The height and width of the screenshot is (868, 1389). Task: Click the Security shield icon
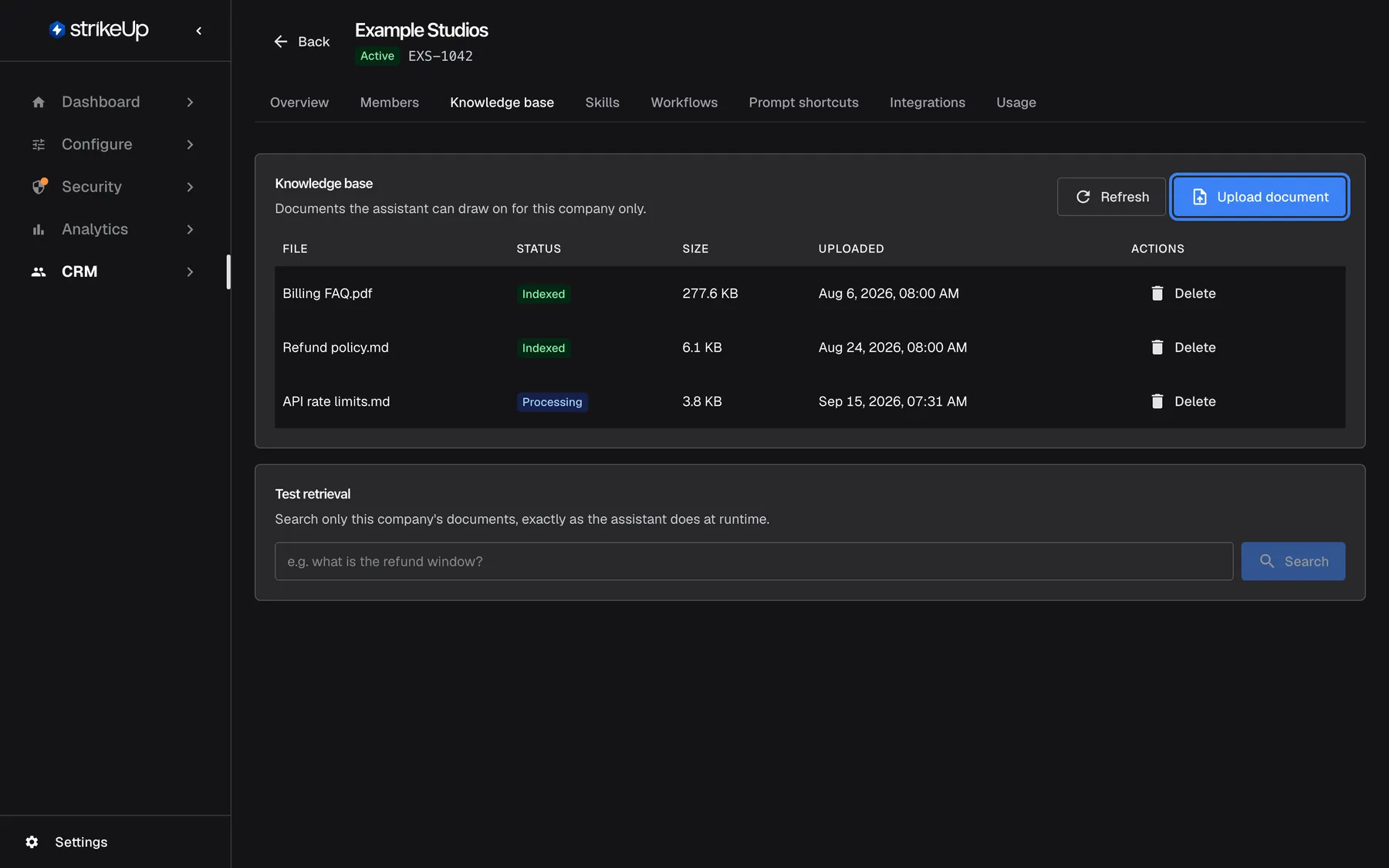coord(39,186)
